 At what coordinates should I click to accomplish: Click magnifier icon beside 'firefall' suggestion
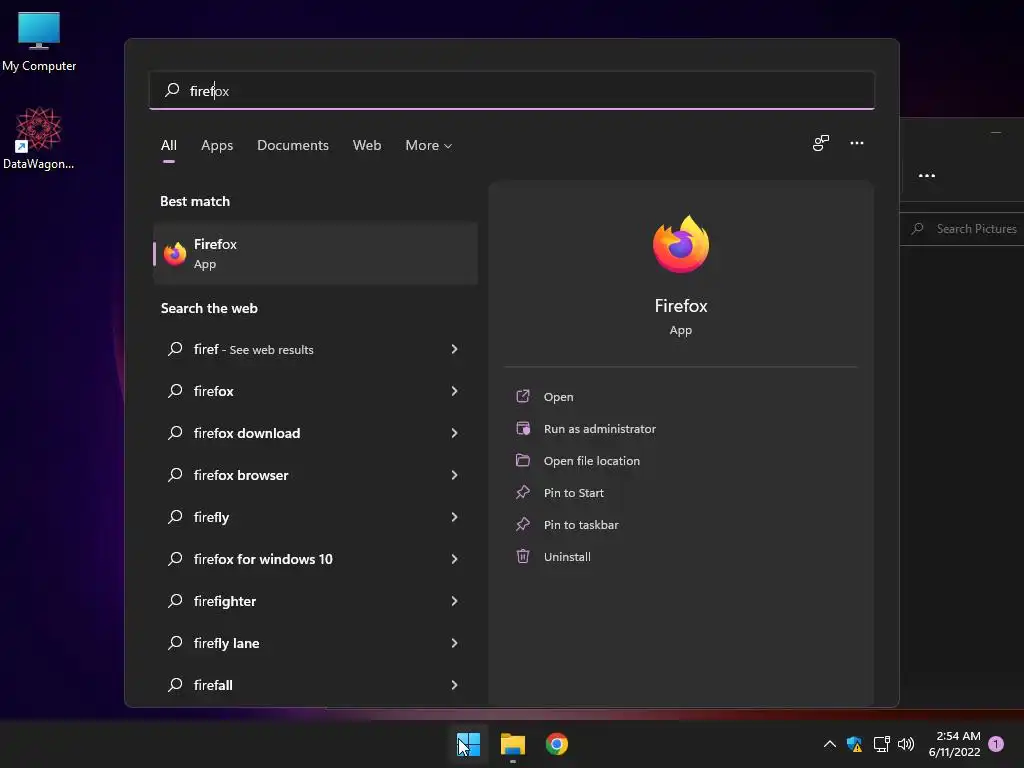(x=175, y=685)
